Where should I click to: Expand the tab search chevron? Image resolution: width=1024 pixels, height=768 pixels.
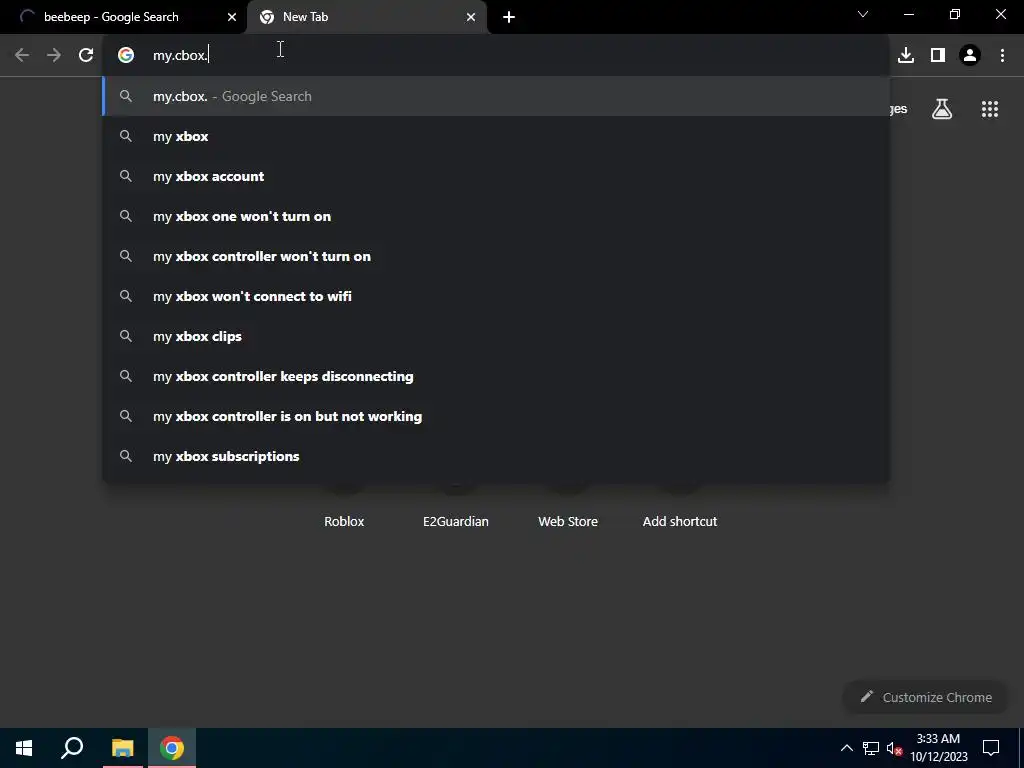coord(863,14)
